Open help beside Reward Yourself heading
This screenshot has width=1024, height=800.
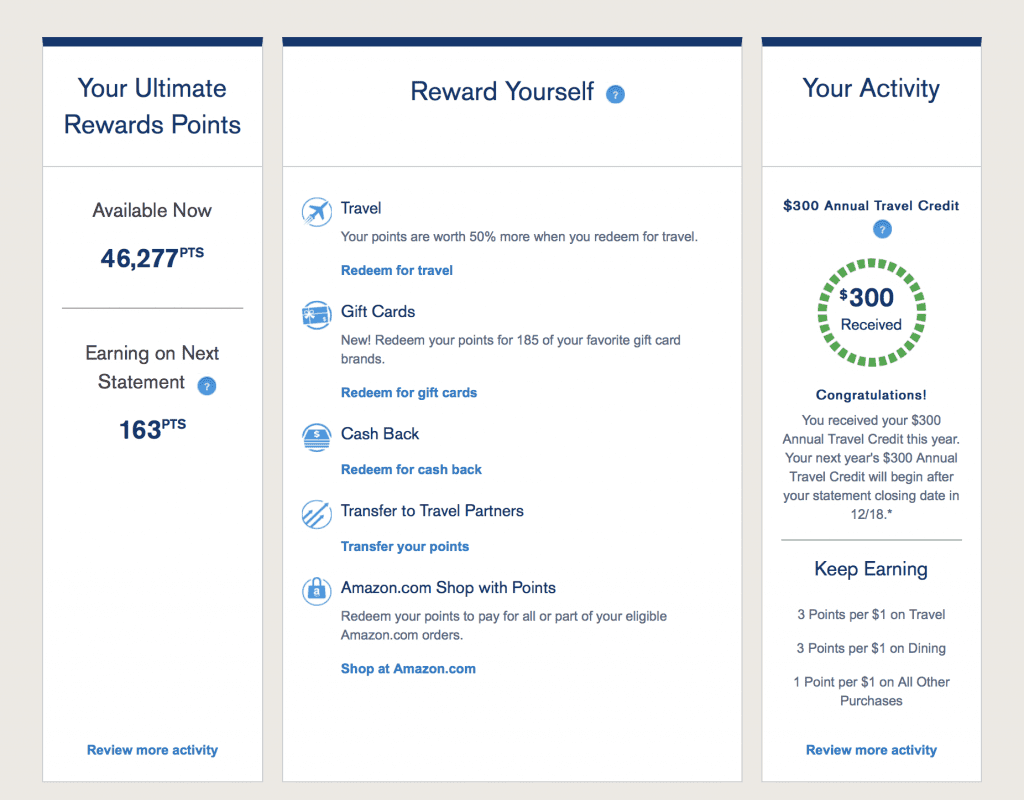616,95
